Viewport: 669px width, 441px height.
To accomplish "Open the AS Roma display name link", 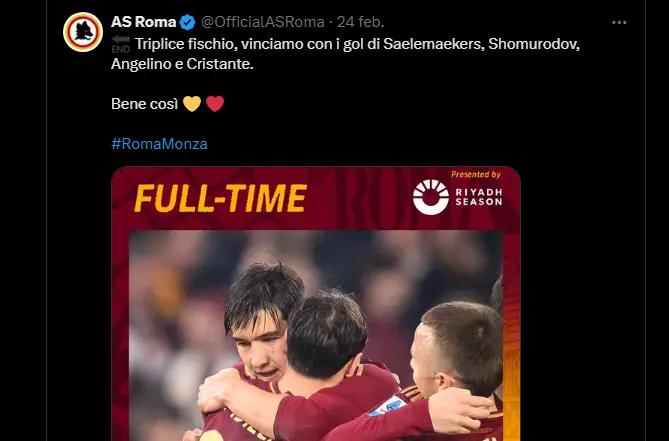I will pos(143,21).
